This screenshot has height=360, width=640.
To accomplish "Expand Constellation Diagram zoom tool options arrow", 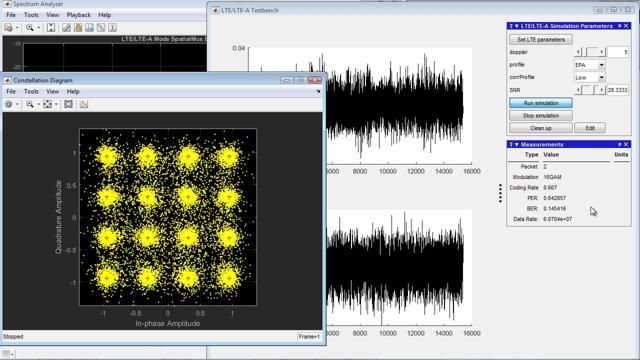I will 39,104.
